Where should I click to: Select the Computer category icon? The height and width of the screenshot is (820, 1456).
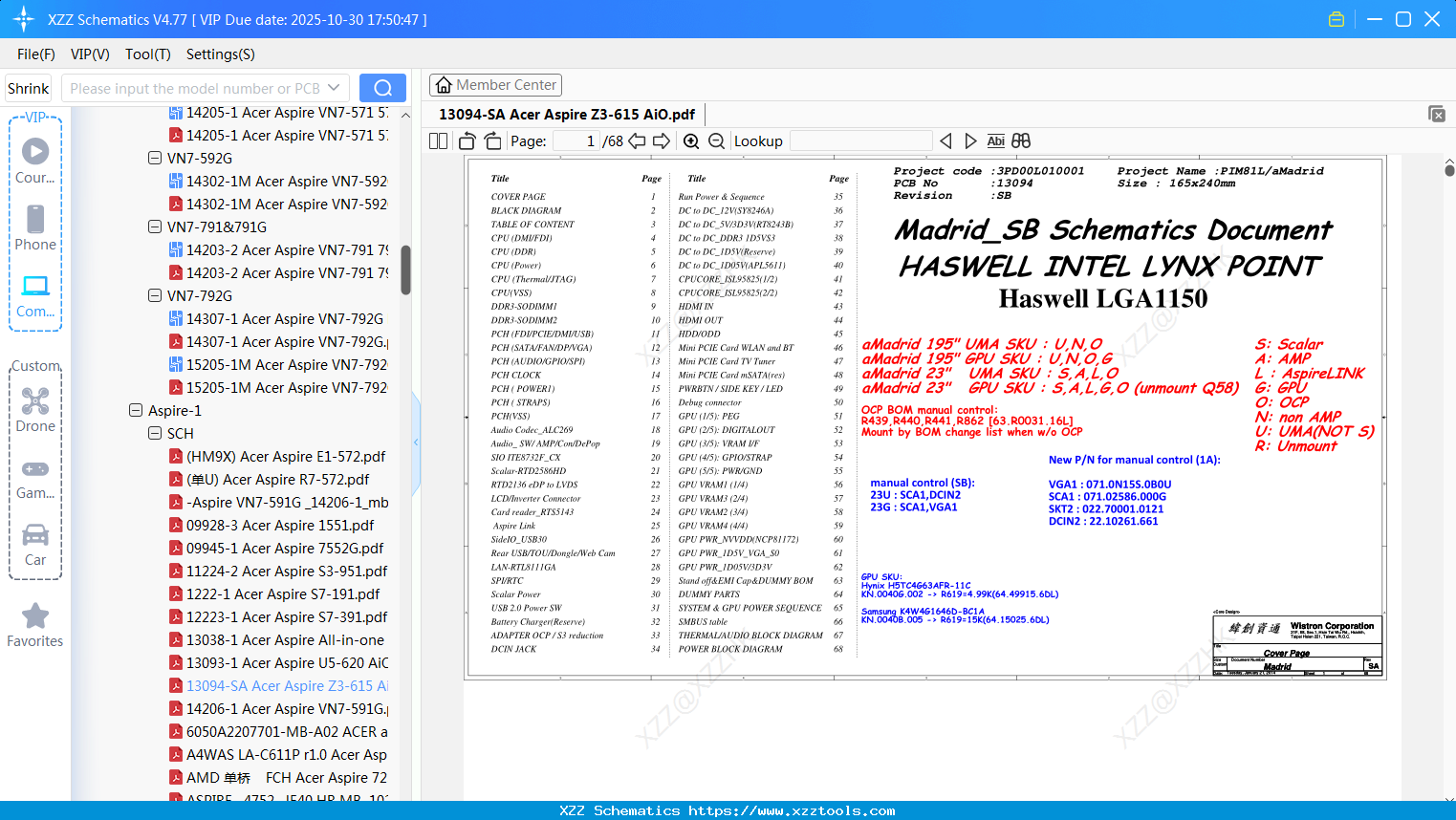(x=35, y=295)
